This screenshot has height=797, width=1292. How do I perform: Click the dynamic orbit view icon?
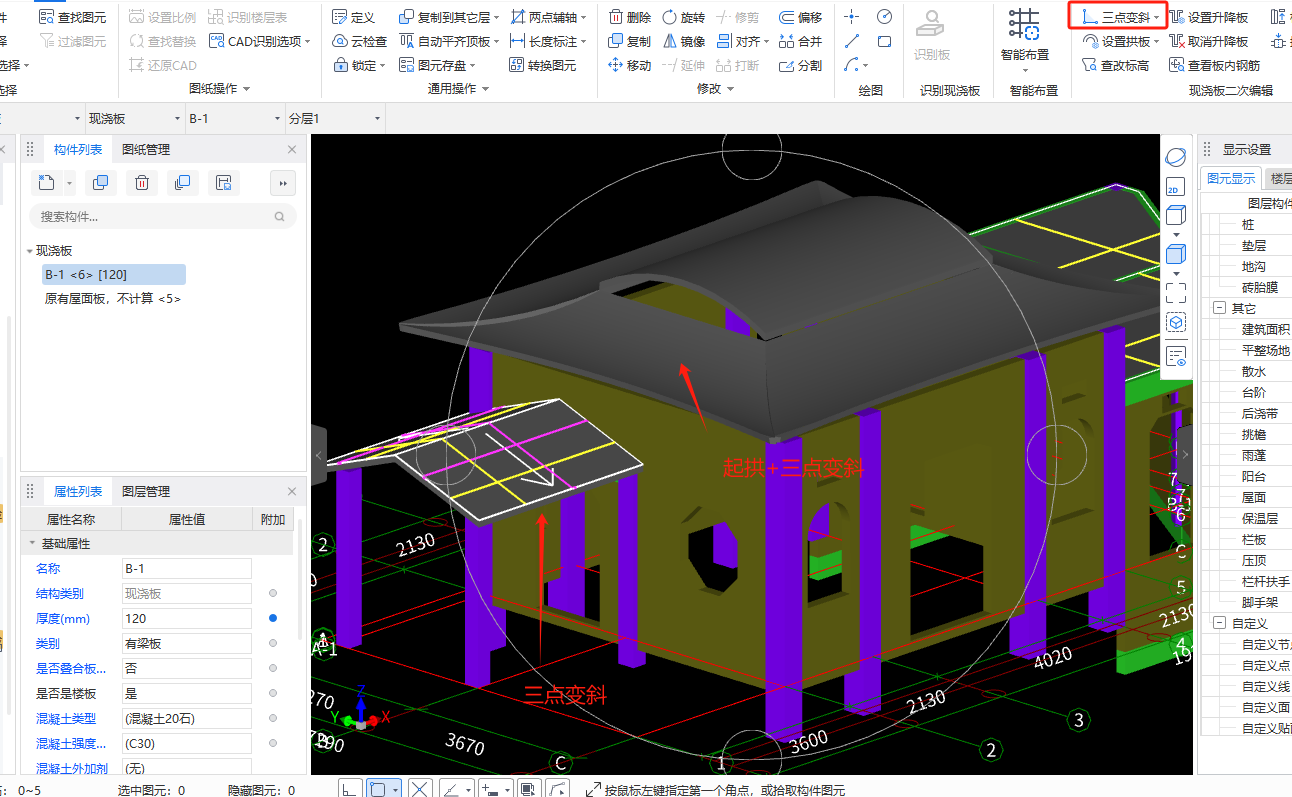1176,157
